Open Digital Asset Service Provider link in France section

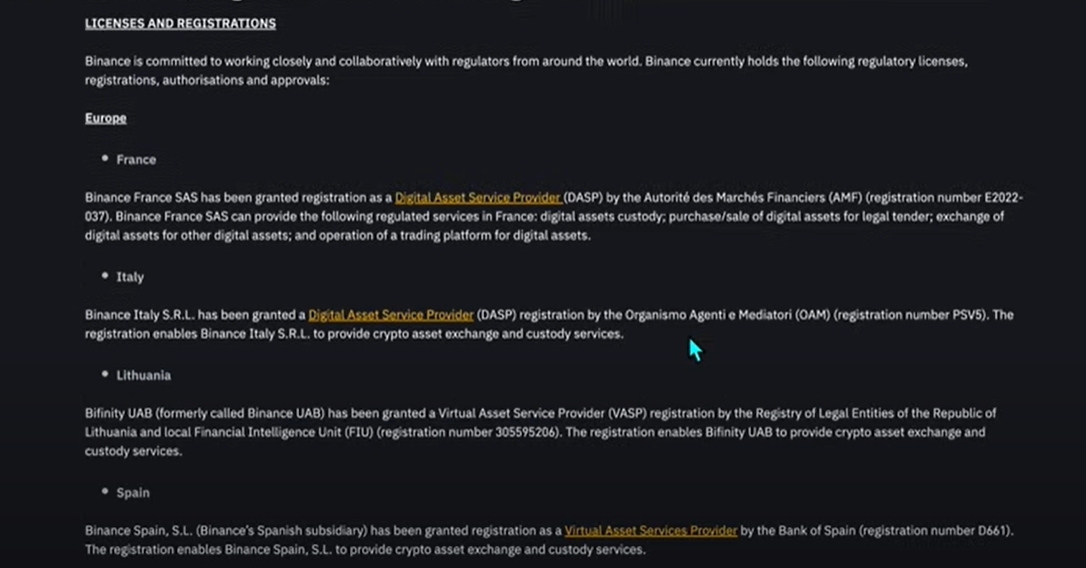477,197
